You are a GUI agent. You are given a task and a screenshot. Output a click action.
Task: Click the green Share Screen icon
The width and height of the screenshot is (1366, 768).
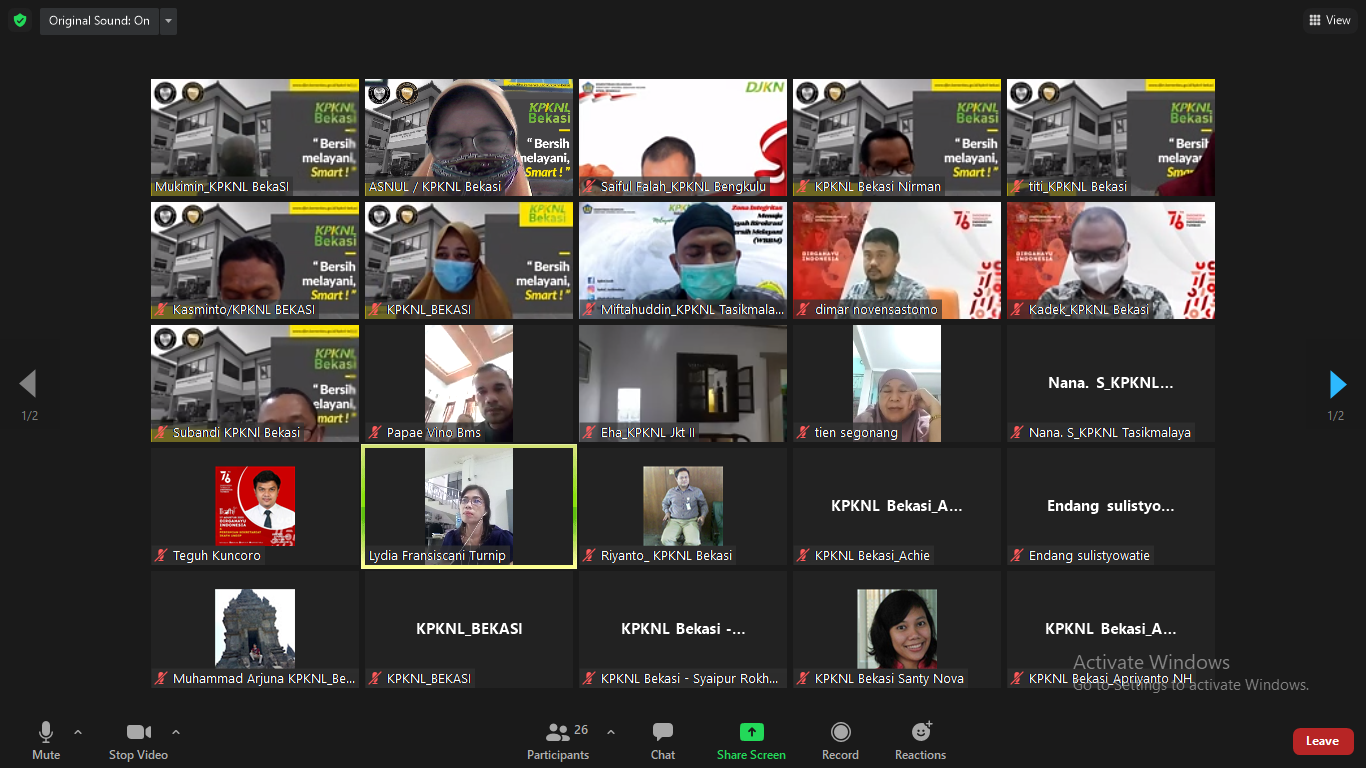751,732
